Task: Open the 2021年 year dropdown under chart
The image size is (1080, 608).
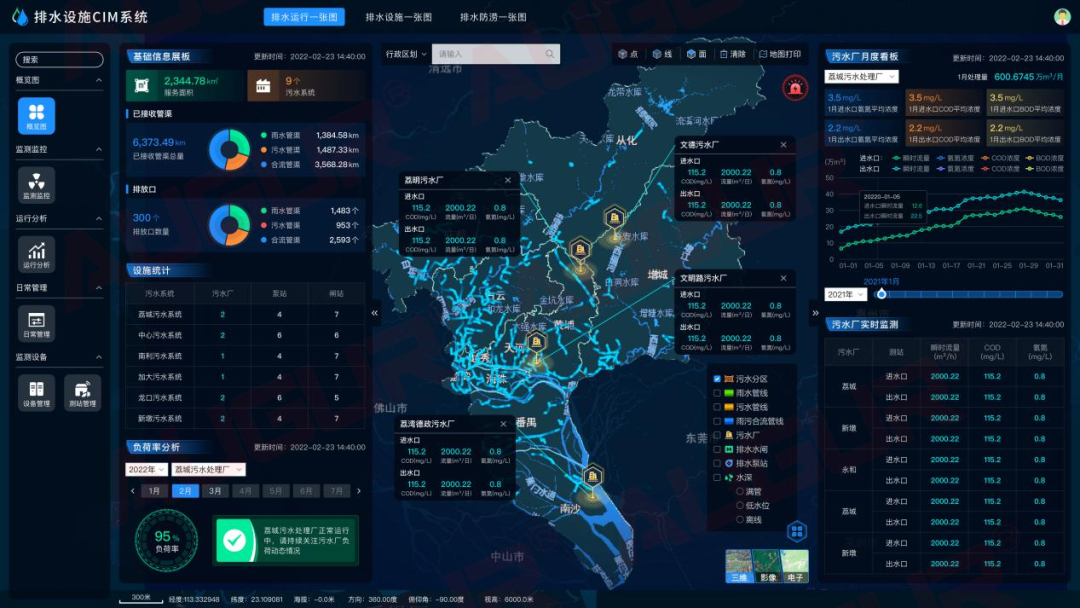Action: pos(845,294)
